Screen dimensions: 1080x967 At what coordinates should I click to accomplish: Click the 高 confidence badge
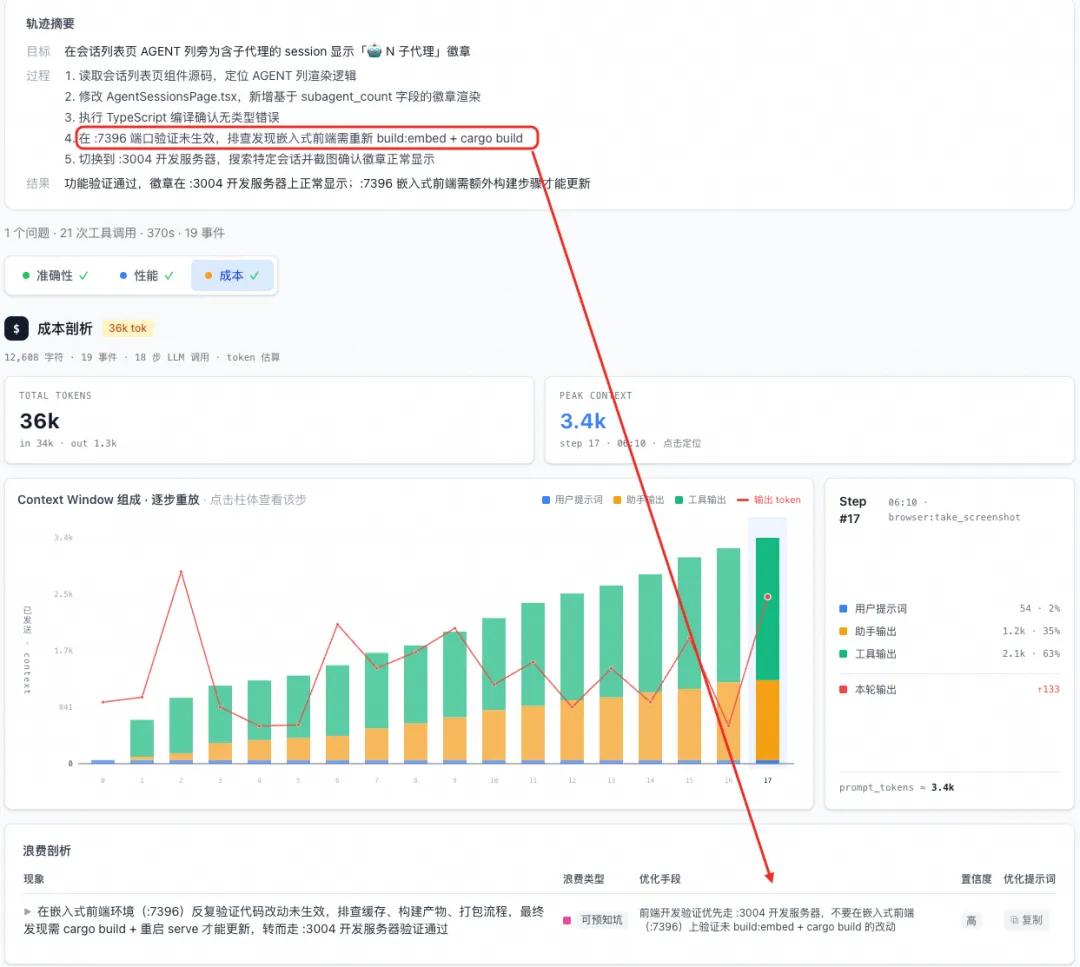[x=971, y=920]
